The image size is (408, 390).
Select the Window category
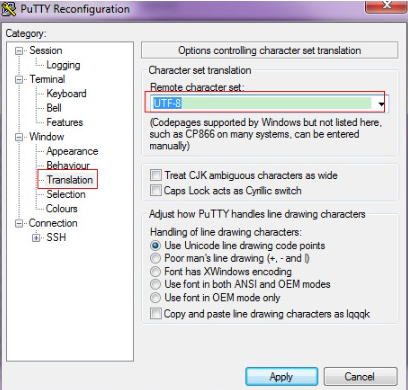tap(46, 137)
